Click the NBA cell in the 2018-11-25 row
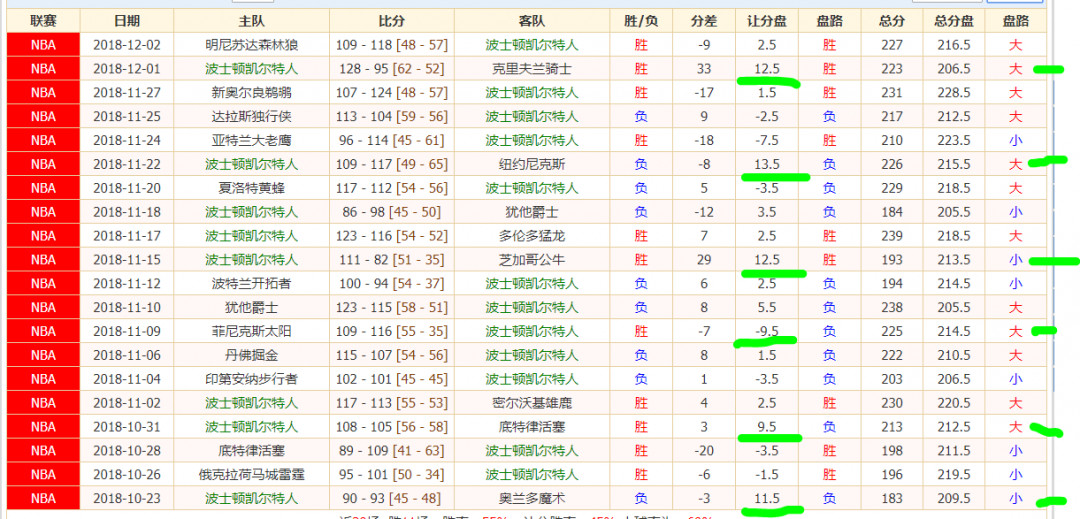1080x519 pixels. pos(43,117)
